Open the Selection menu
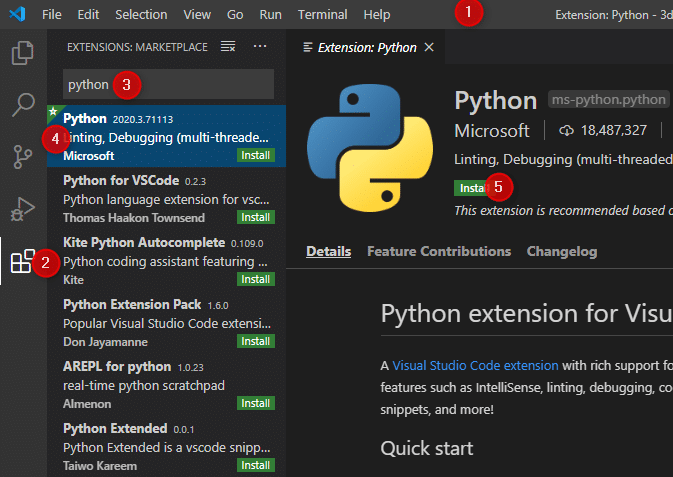673x477 pixels. 141,15
